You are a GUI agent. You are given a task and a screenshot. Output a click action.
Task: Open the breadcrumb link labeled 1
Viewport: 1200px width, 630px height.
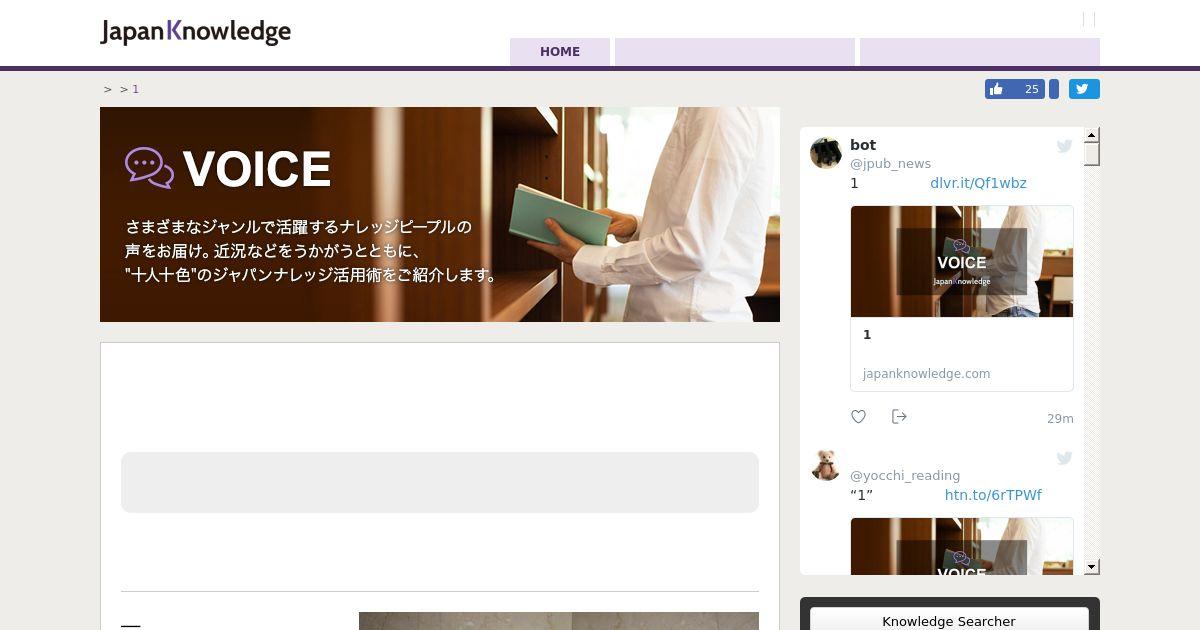(136, 89)
